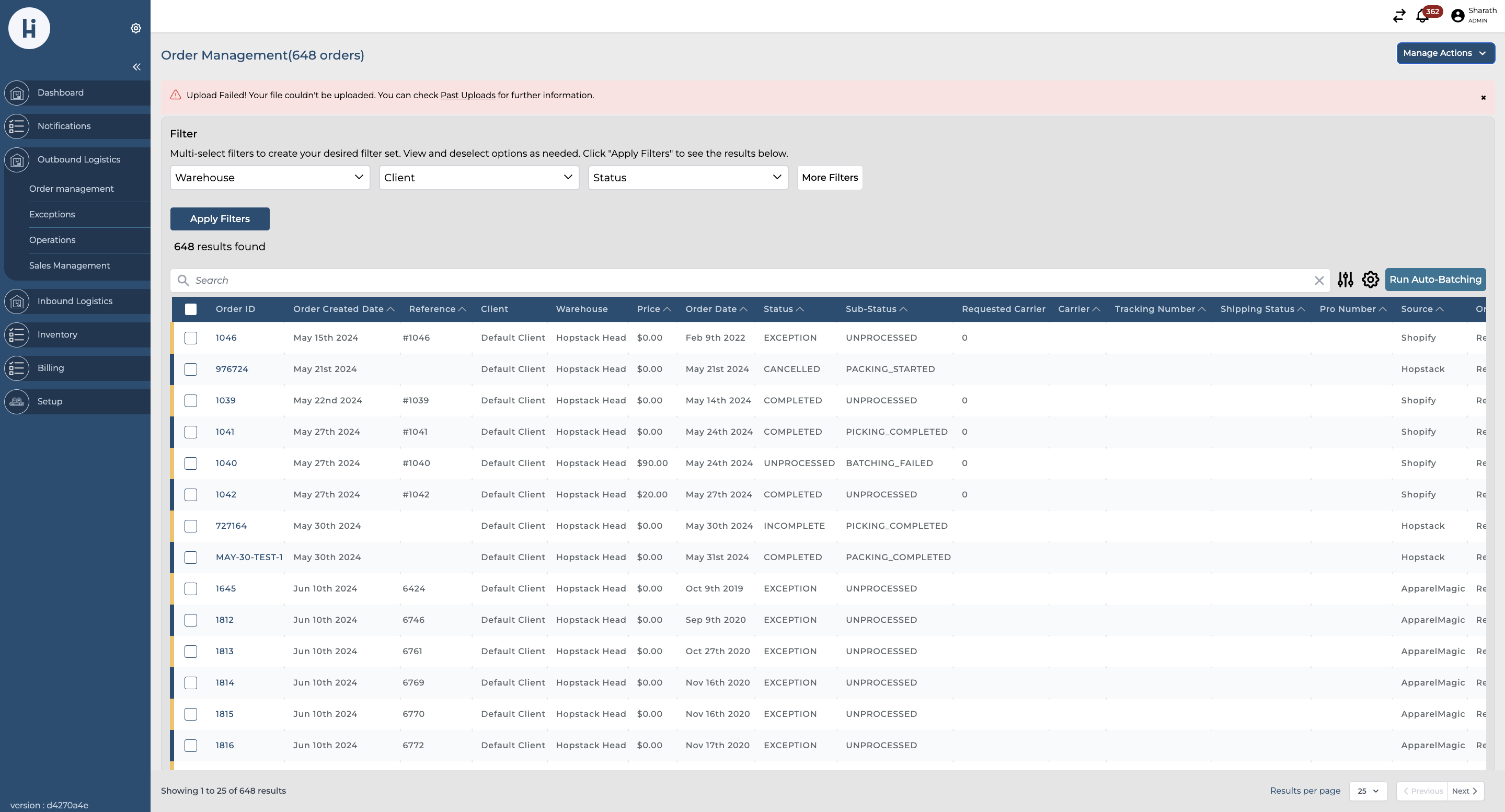Open table settings gear icon
The width and height of the screenshot is (1505, 812).
click(x=1370, y=280)
